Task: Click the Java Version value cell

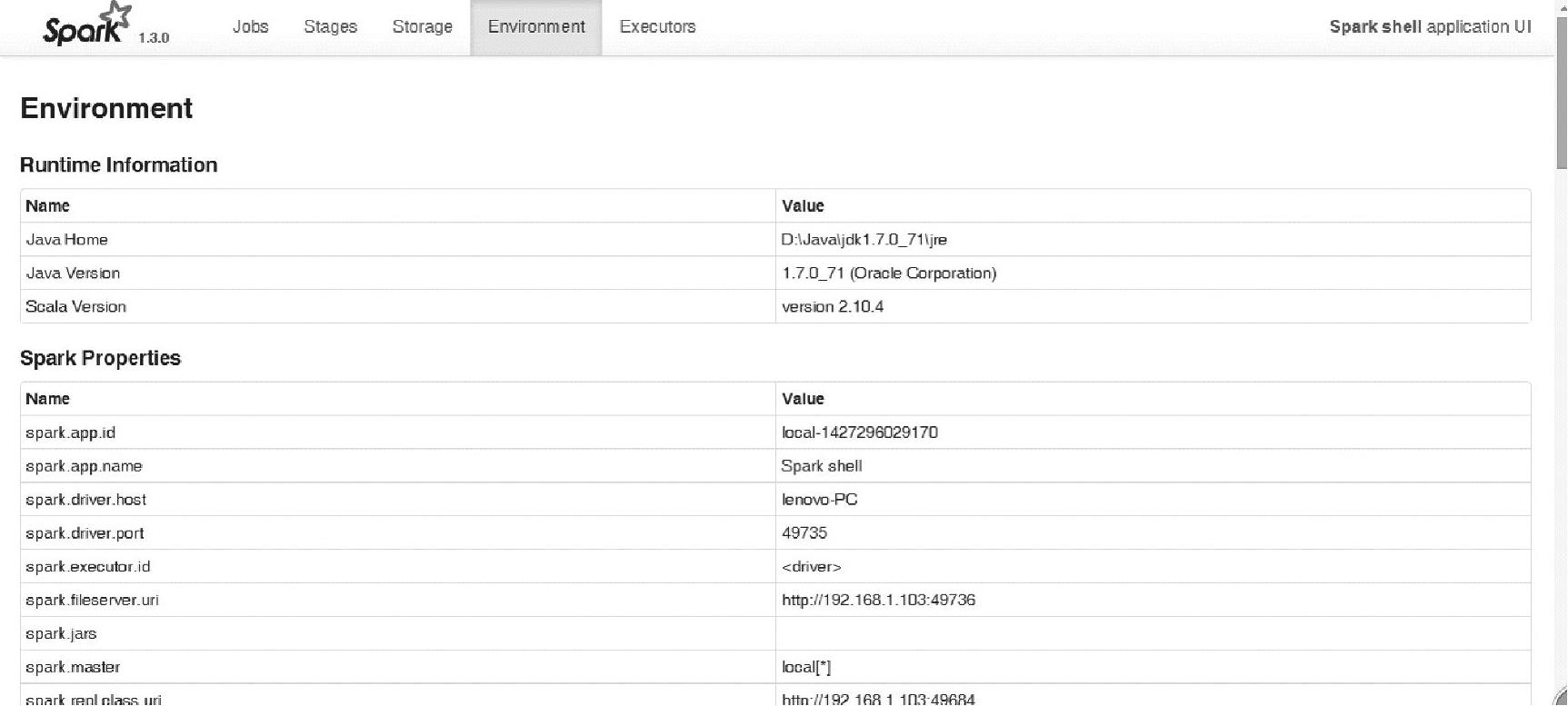Action: click(888, 273)
